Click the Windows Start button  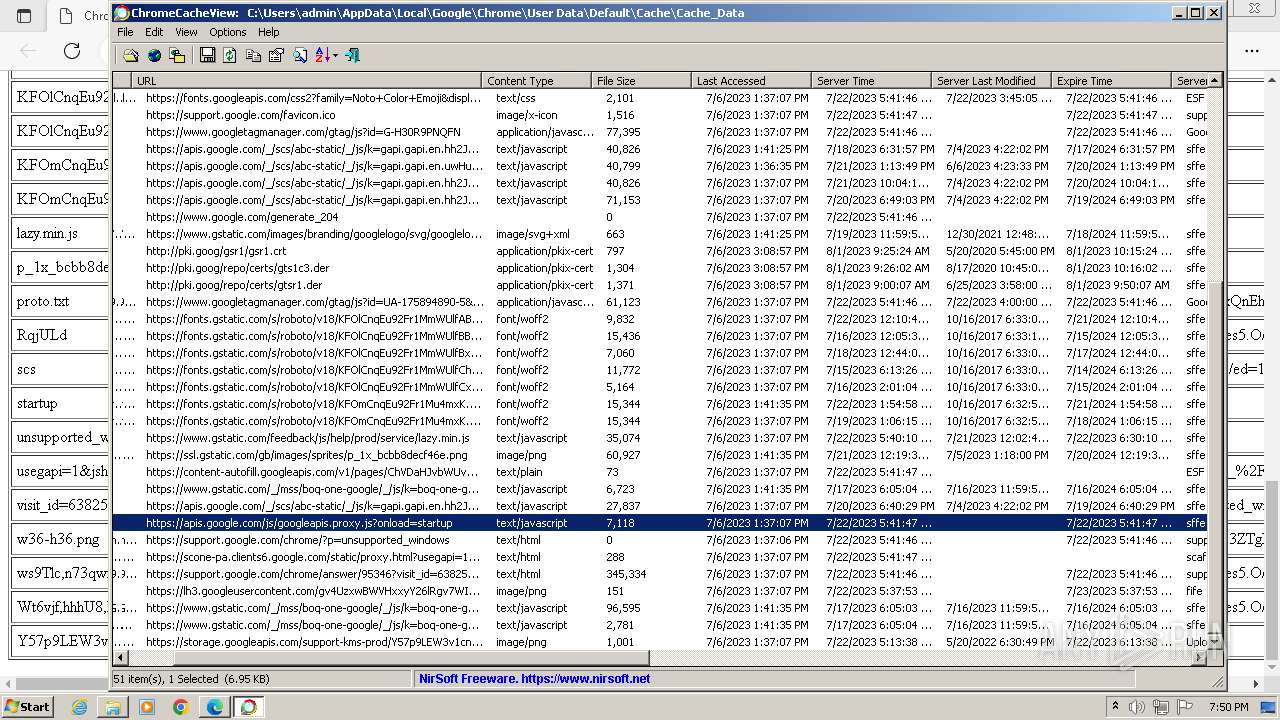pos(27,706)
